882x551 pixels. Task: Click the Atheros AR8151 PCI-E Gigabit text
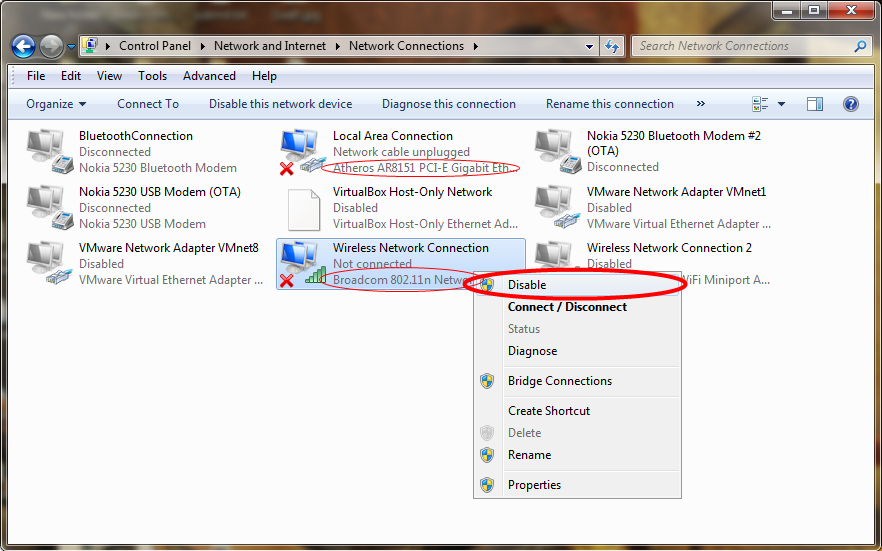[425, 168]
